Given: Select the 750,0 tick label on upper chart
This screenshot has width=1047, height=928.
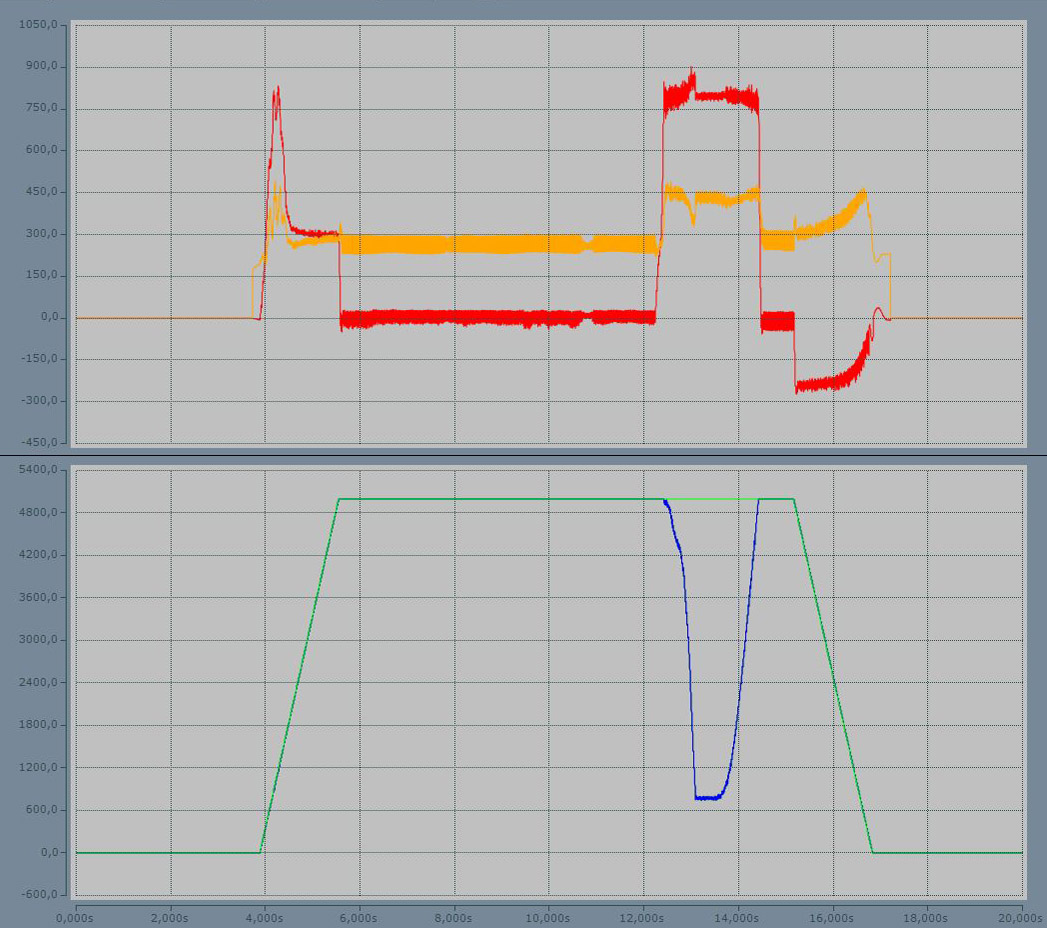Looking at the screenshot, I should (42, 108).
